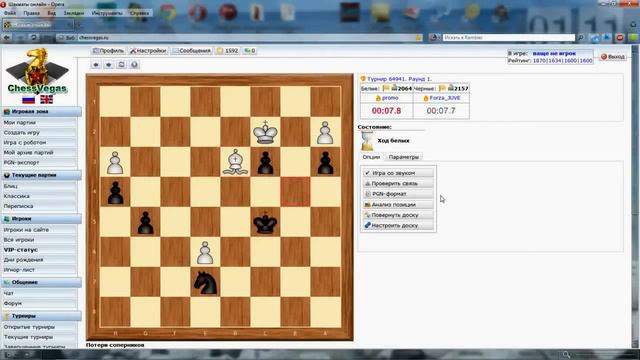640x360 pixels.
Task: Click the 'Сообщения' button
Action: pyautogui.click(x=191, y=51)
